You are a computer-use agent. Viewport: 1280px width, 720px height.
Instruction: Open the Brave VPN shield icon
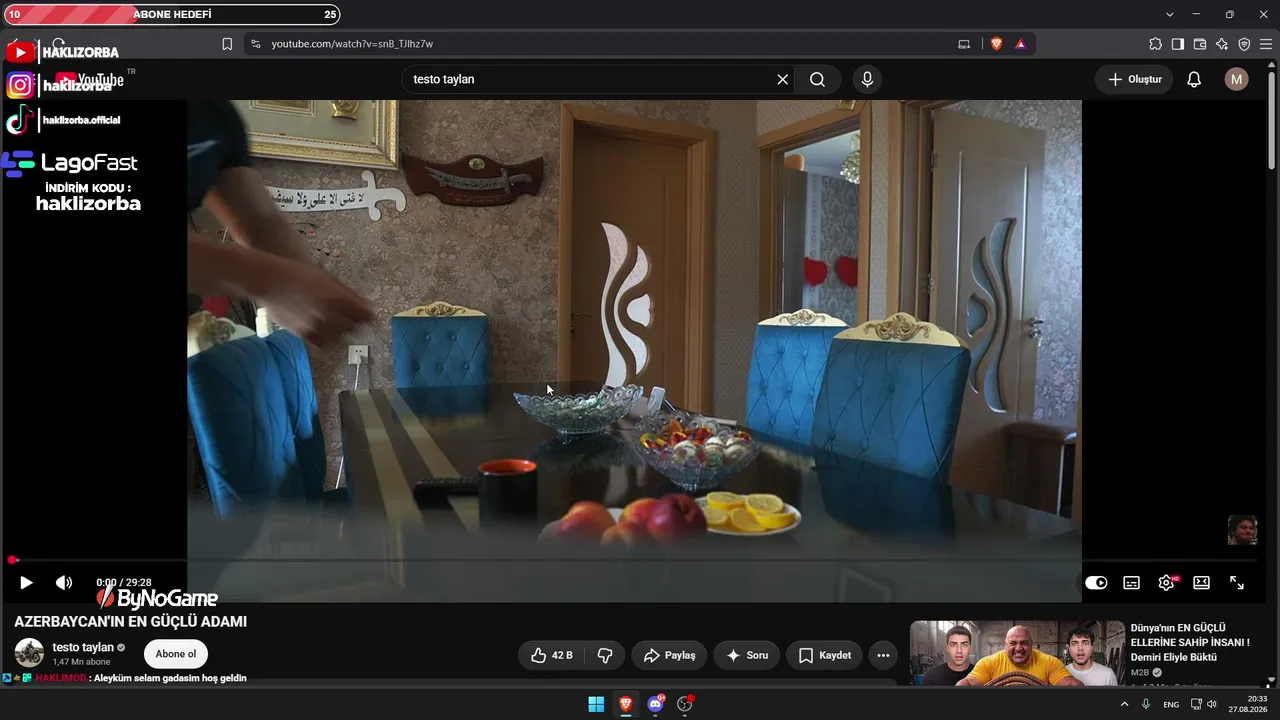click(x=1244, y=44)
